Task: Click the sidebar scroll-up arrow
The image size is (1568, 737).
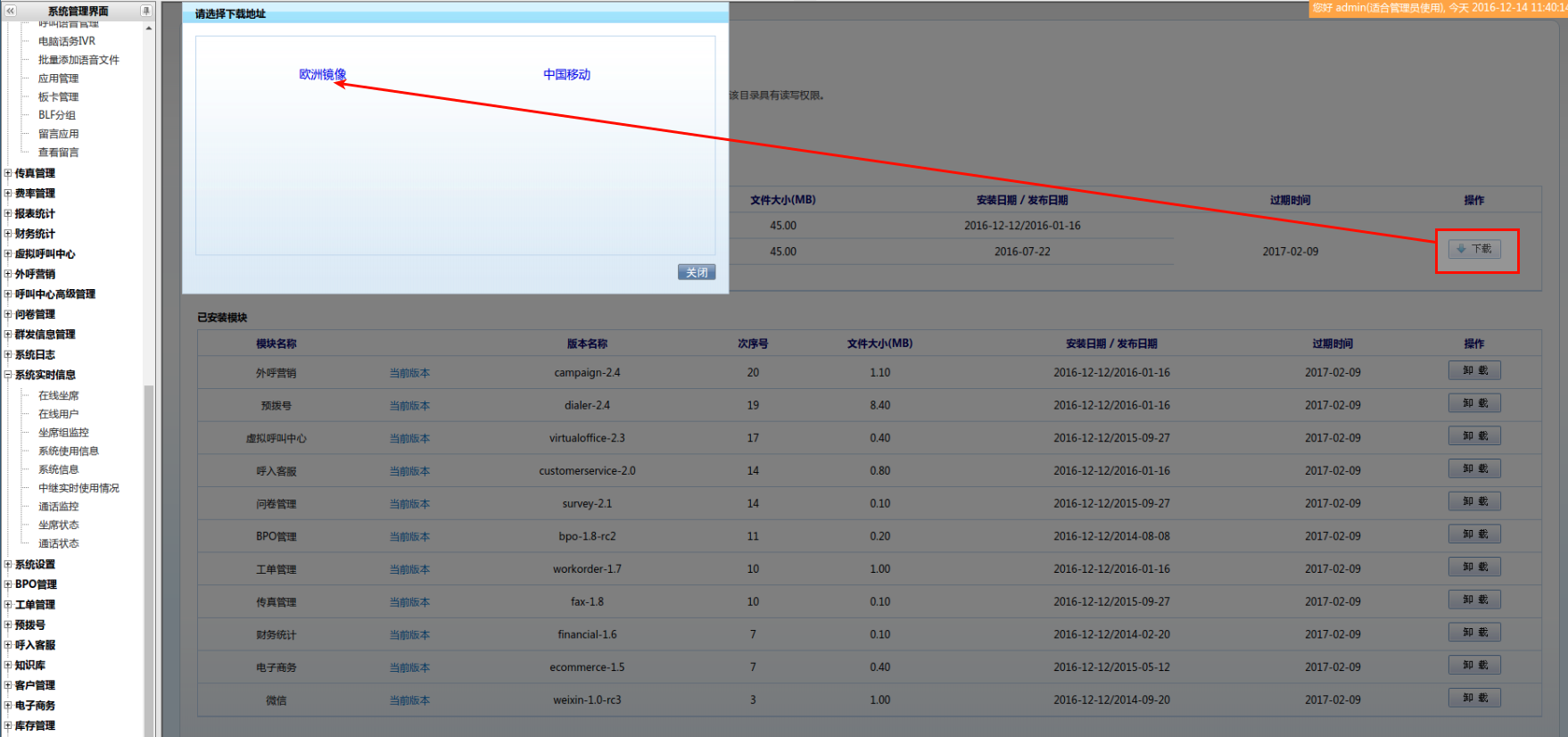Action: click(x=149, y=29)
